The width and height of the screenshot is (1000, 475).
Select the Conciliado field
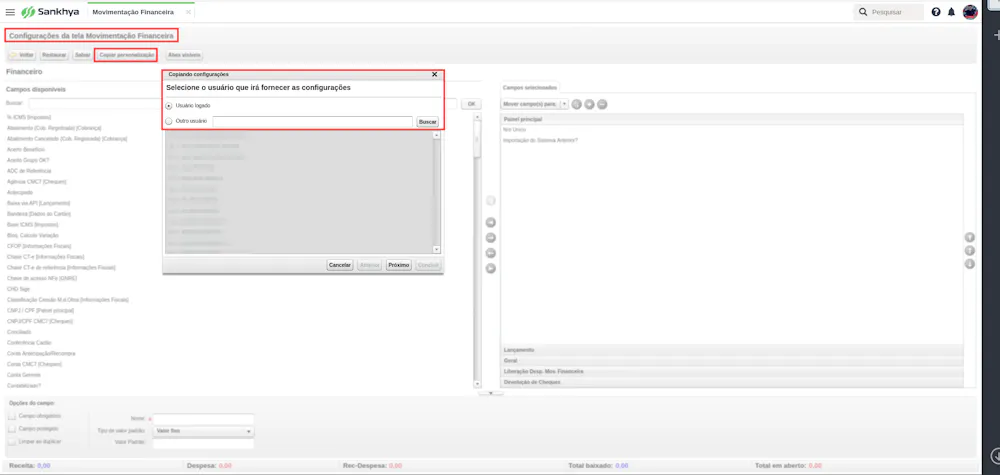pyautogui.click(x=19, y=332)
